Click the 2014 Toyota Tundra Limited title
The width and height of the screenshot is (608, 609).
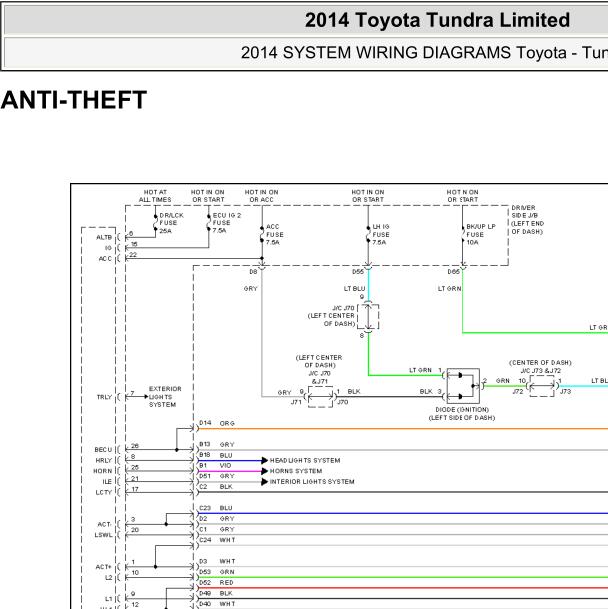(x=437, y=20)
